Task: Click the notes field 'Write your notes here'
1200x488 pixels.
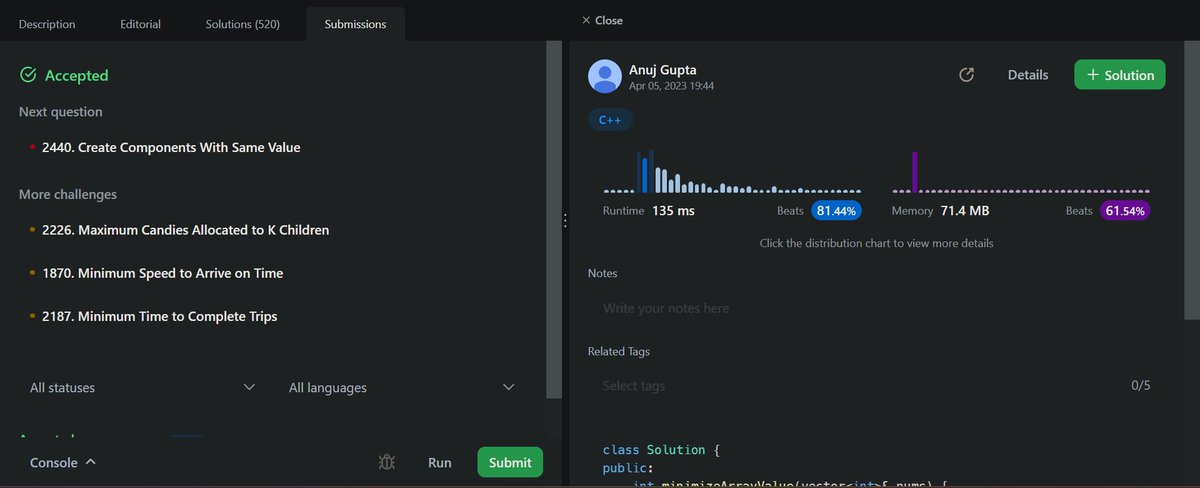Action: 876,308
